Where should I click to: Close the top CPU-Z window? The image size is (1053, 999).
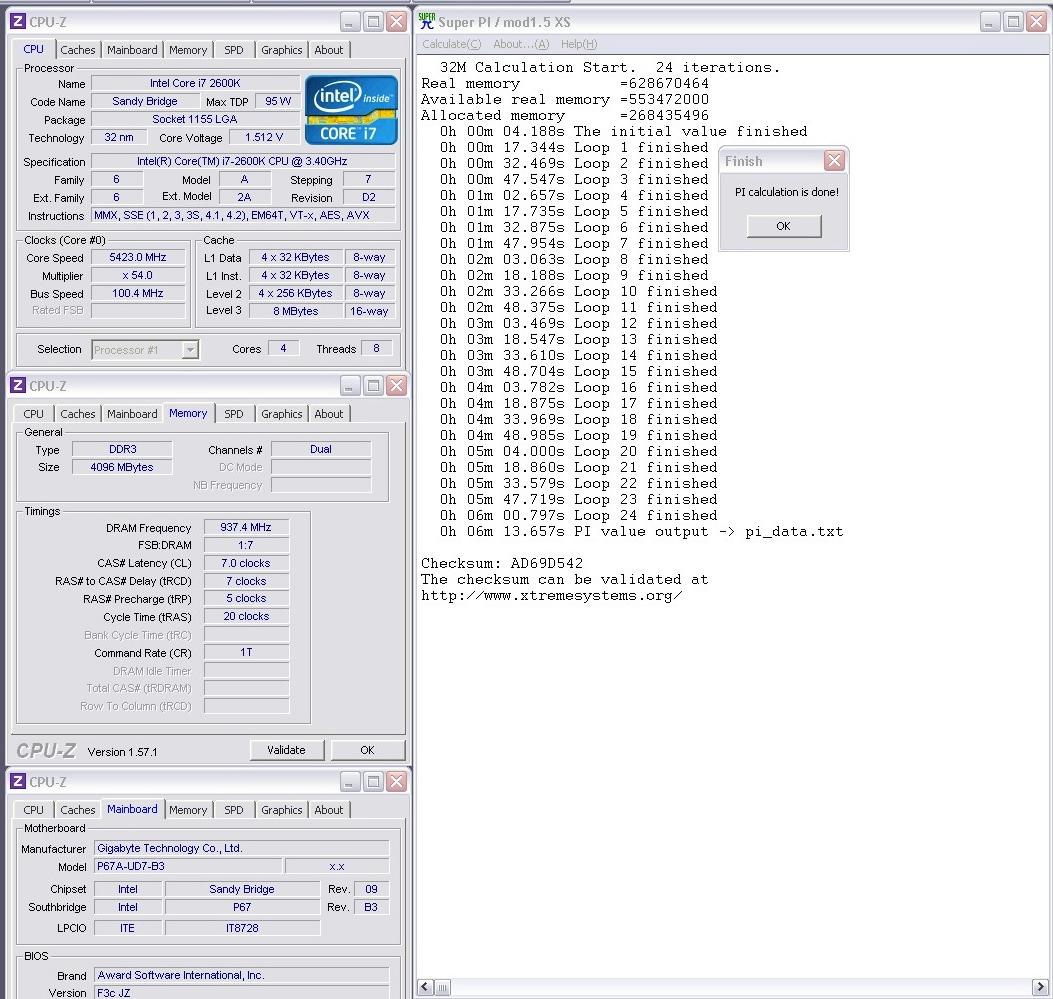click(x=397, y=21)
